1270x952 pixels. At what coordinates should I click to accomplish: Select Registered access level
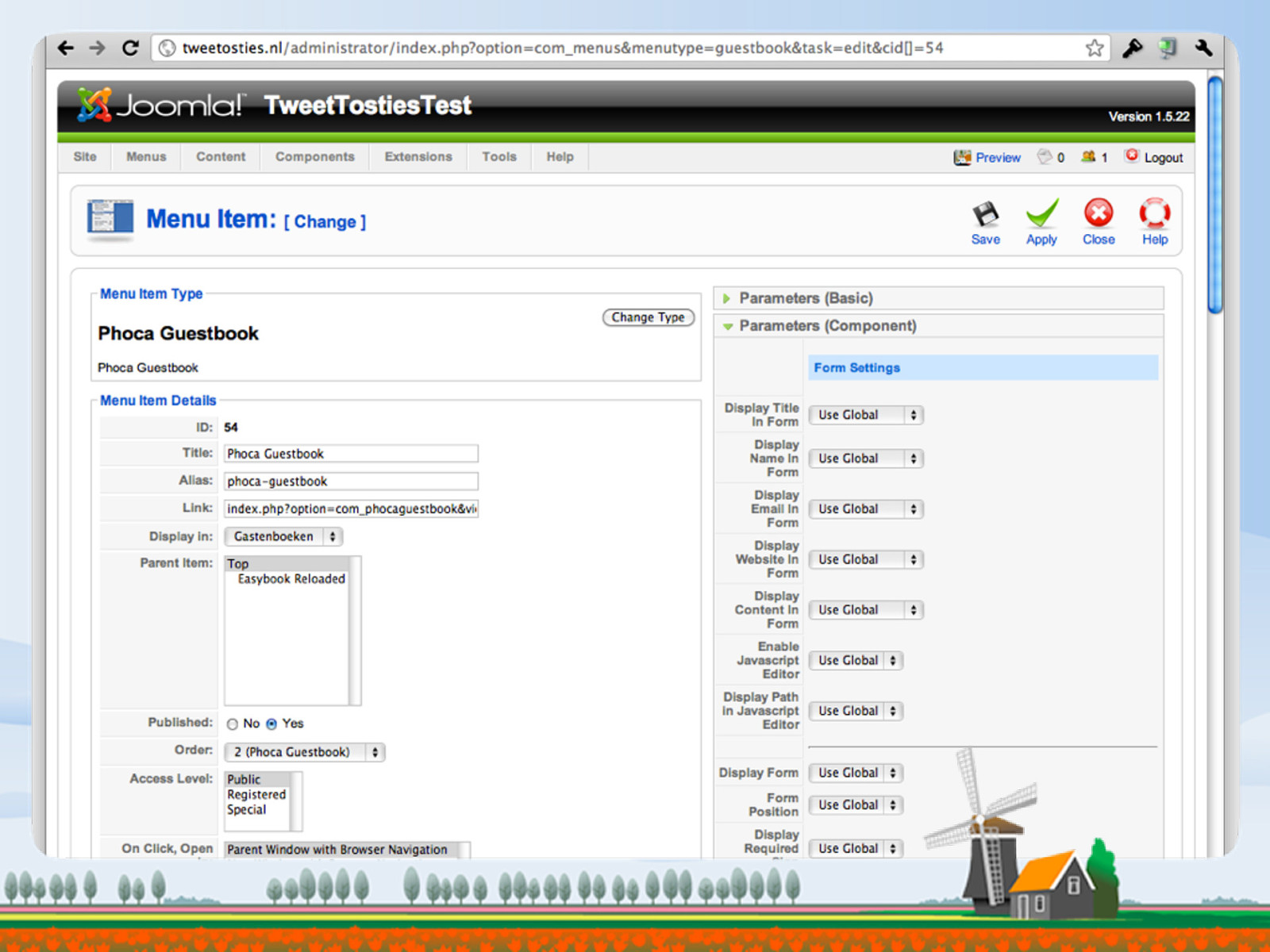257,794
